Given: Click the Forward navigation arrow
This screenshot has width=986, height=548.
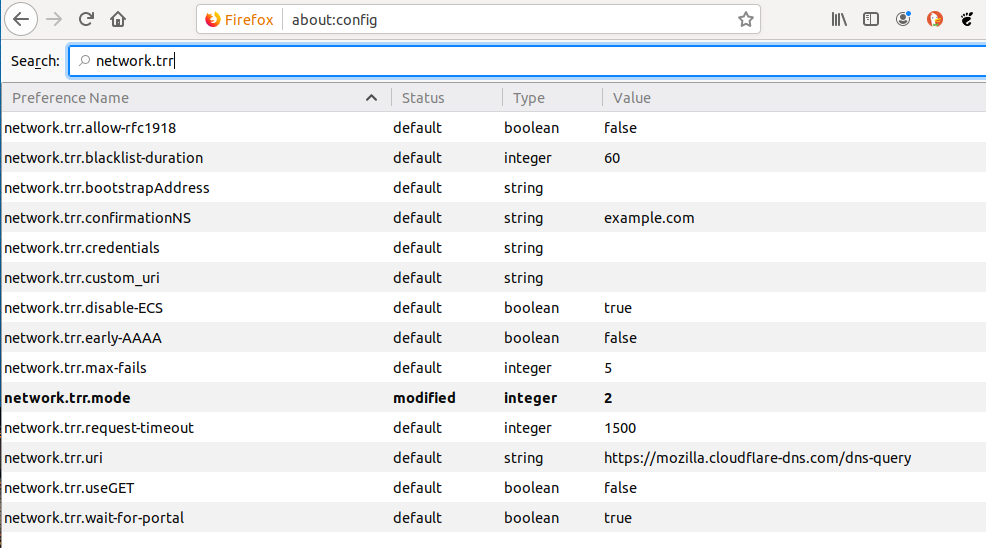Looking at the screenshot, I should point(54,19).
